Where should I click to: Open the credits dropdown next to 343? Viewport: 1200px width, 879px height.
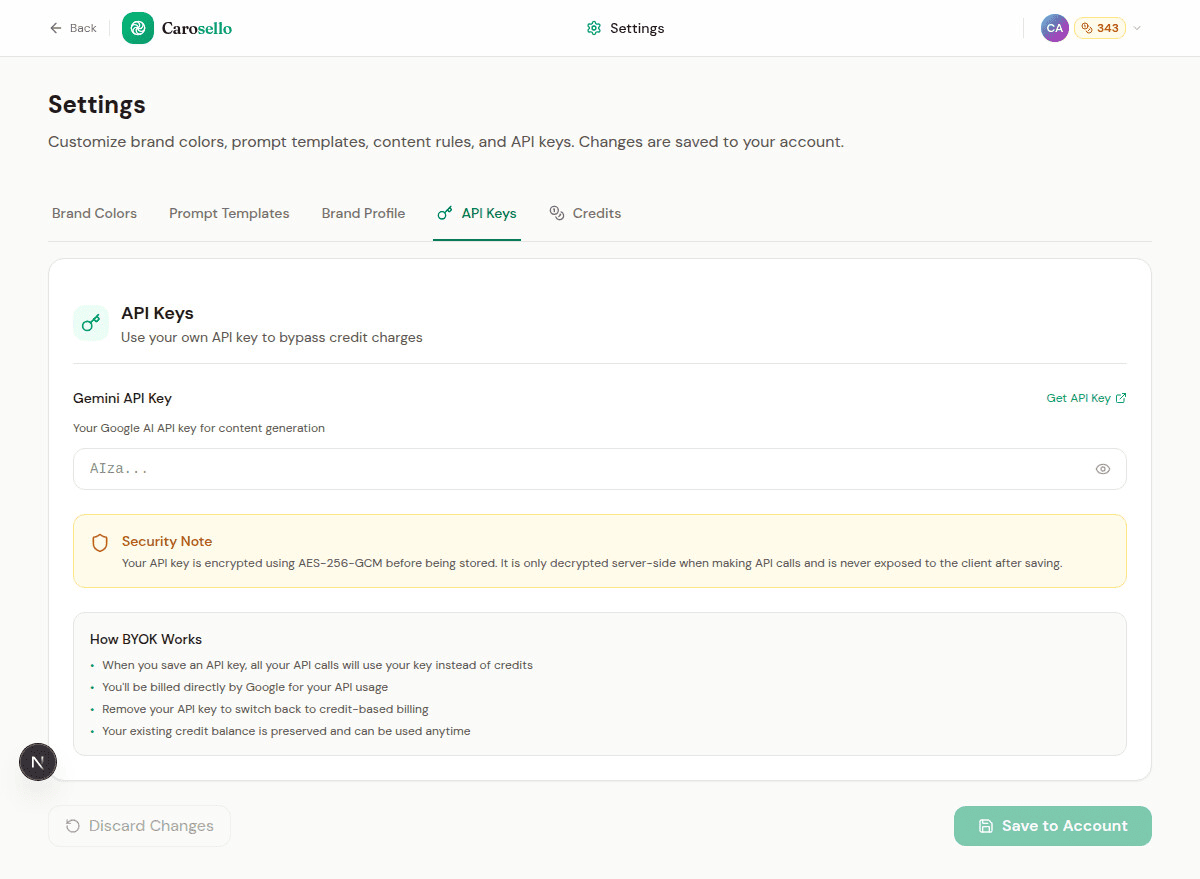click(1136, 28)
